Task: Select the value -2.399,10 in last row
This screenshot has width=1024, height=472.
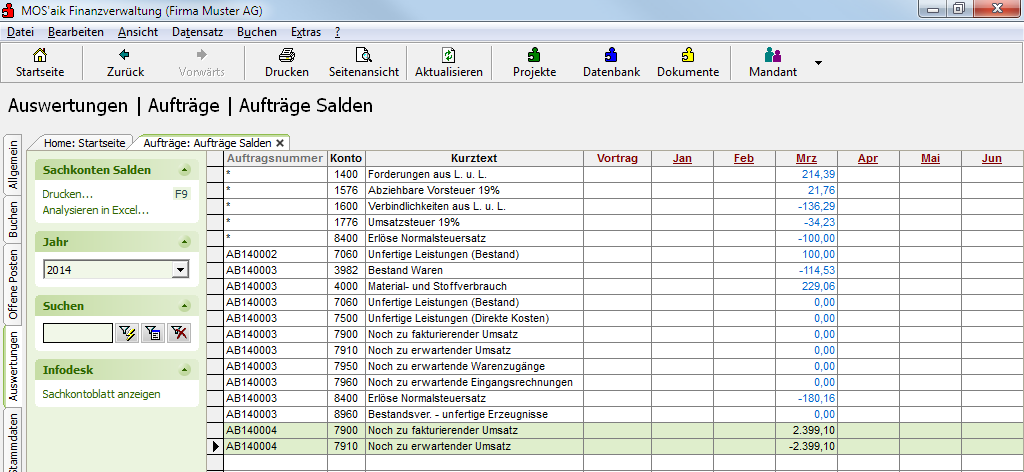Action: pos(807,447)
